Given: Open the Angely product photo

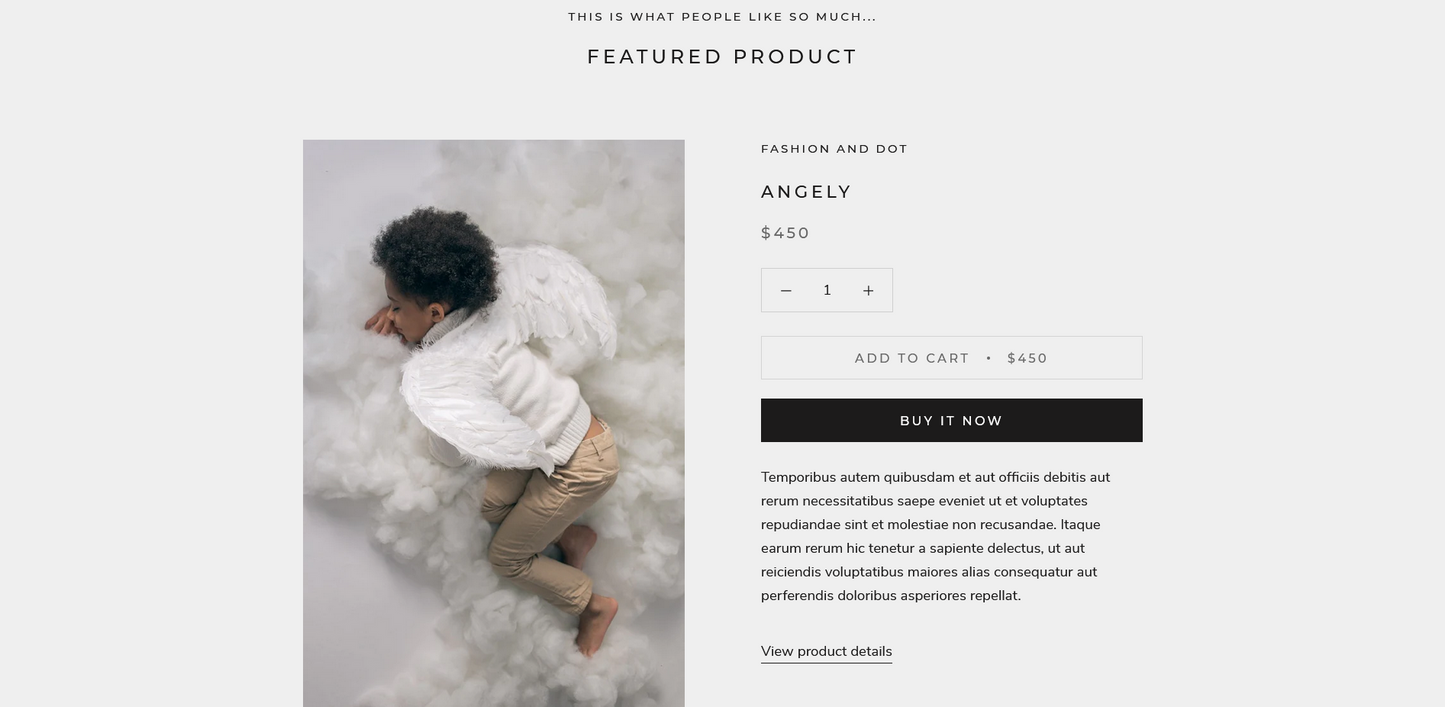Looking at the screenshot, I should click(x=494, y=423).
